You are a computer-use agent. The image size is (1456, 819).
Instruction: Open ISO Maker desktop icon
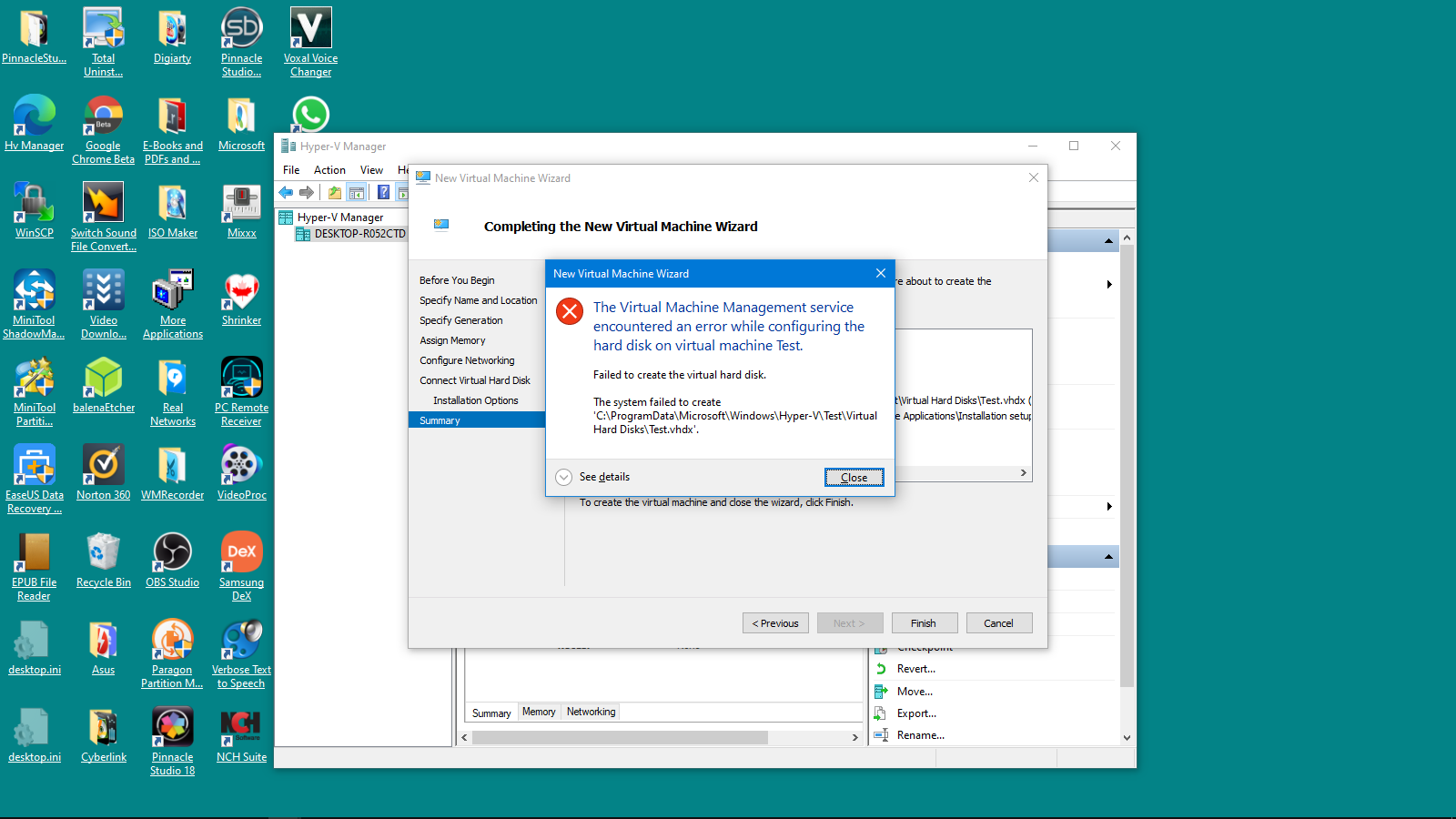click(172, 210)
